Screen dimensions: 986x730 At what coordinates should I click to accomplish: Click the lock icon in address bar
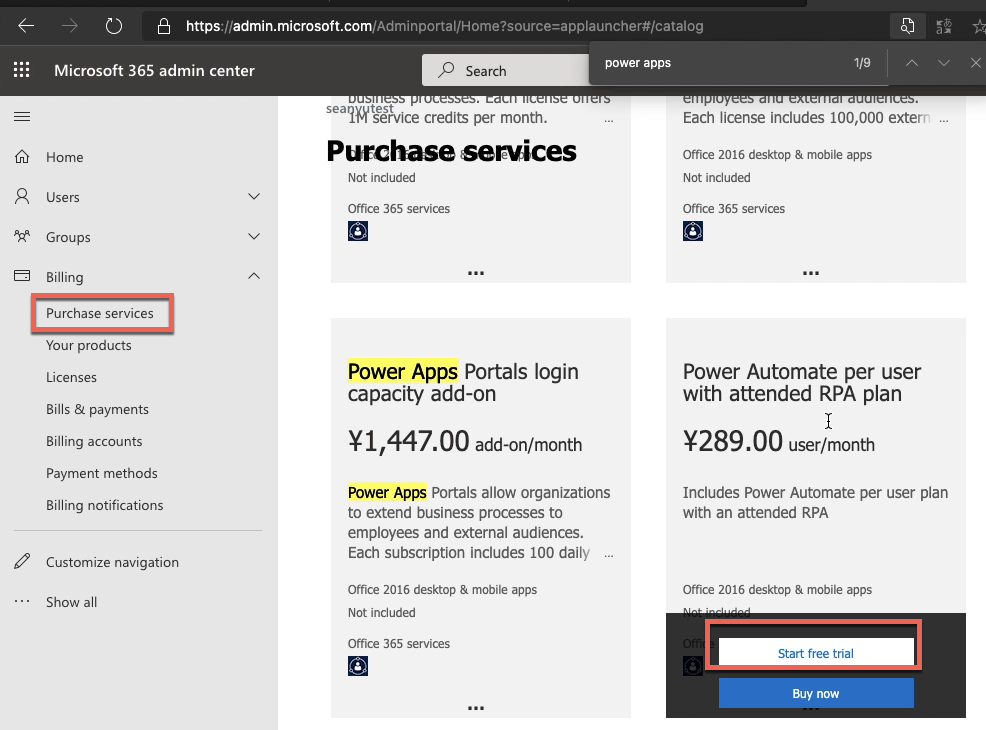(x=163, y=26)
